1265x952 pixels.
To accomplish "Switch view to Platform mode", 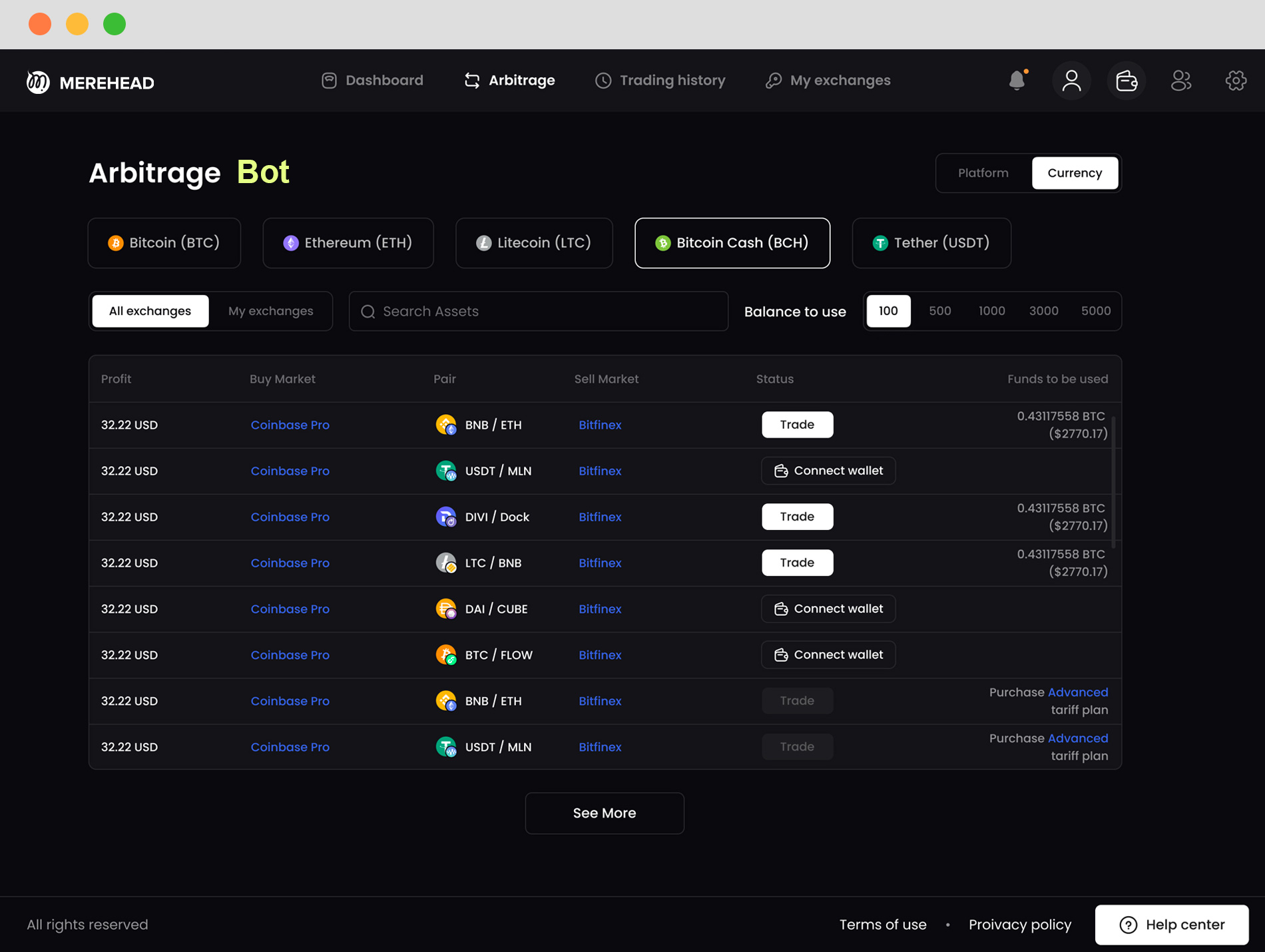I will point(983,172).
